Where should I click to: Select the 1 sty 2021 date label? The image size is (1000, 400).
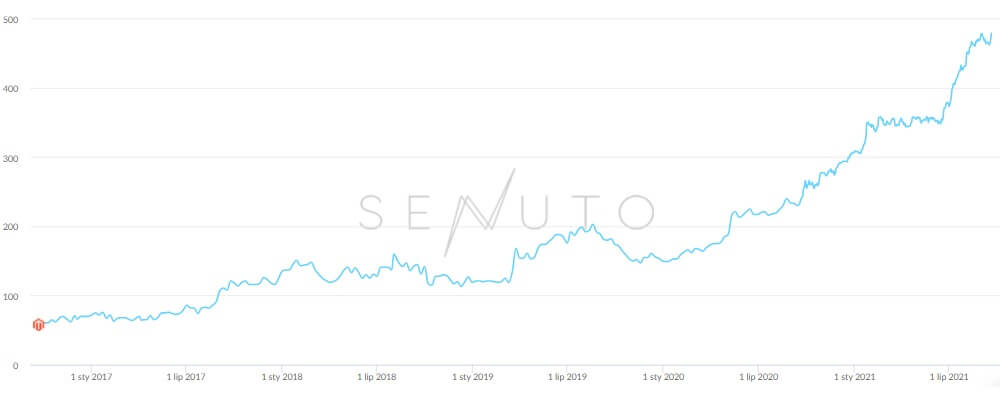pyautogui.click(x=855, y=377)
